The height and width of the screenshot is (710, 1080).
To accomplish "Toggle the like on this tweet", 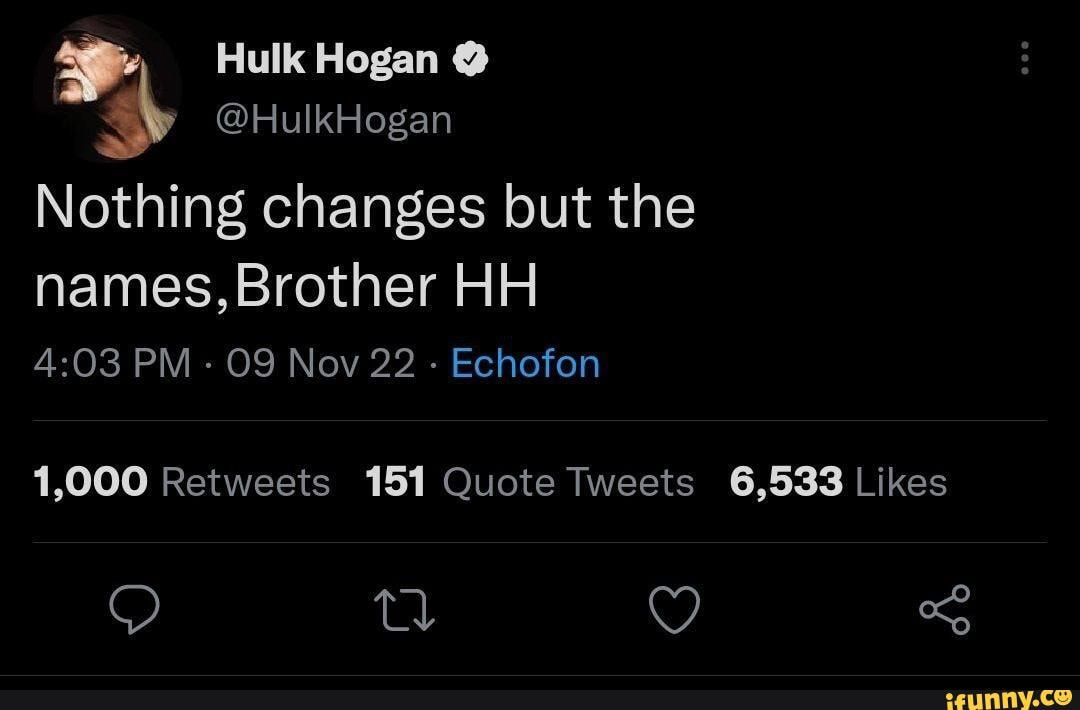I will 675,610.
